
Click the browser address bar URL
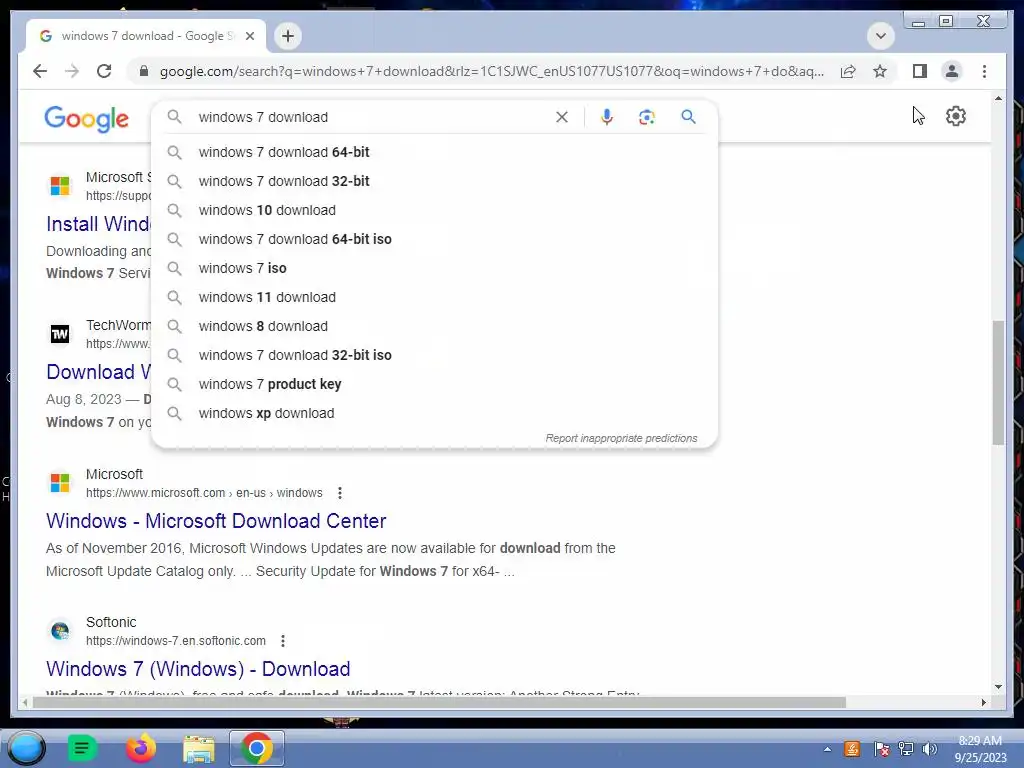coord(491,71)
